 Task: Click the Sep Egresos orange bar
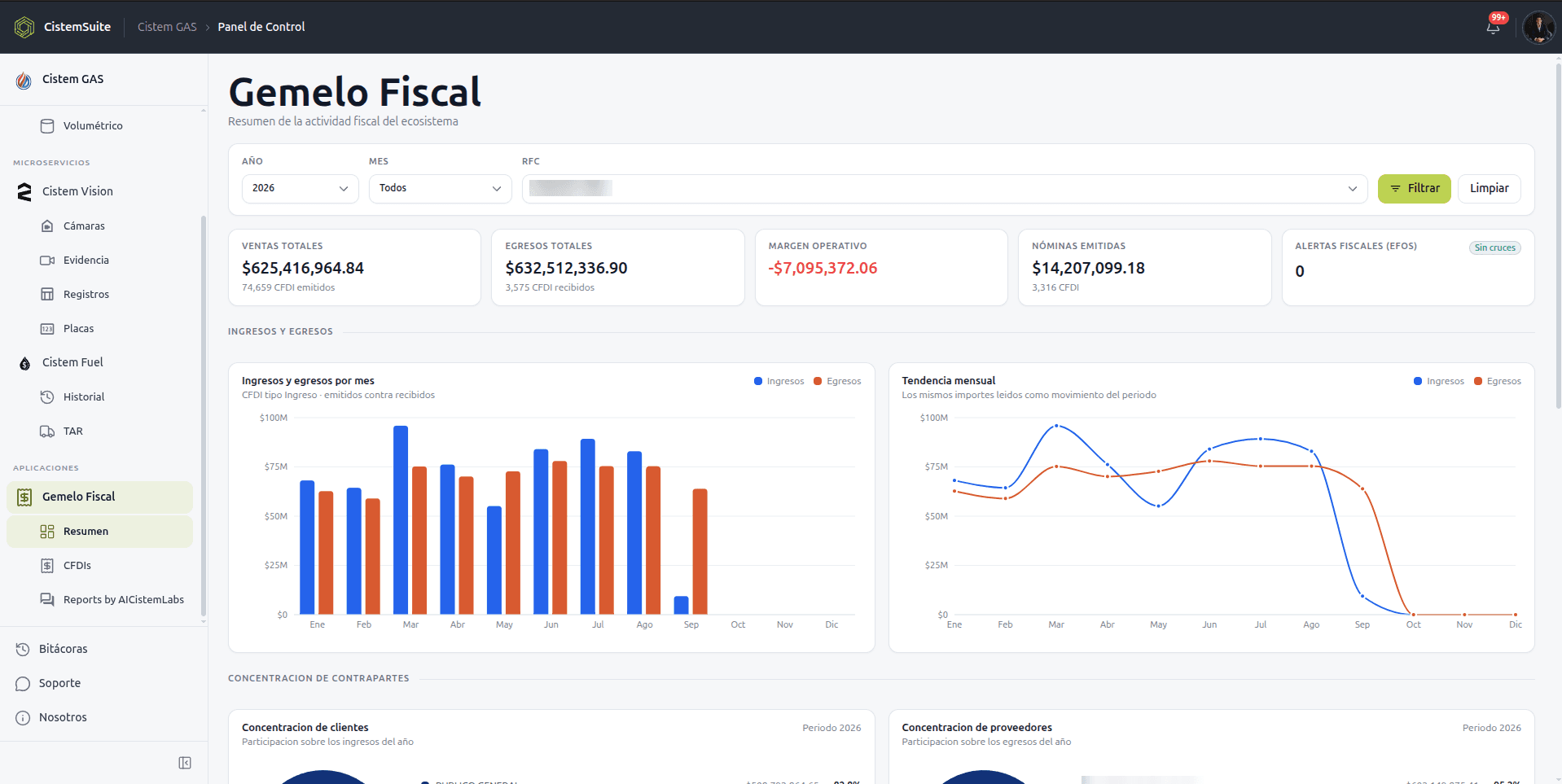point(700,552)
